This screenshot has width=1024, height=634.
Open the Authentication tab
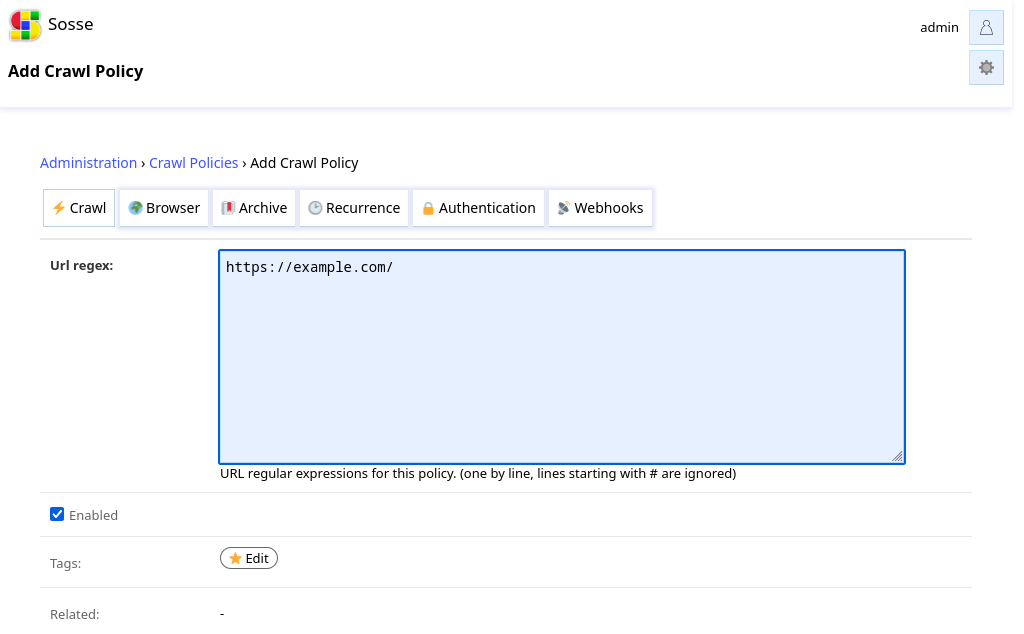tap(479, 208)
